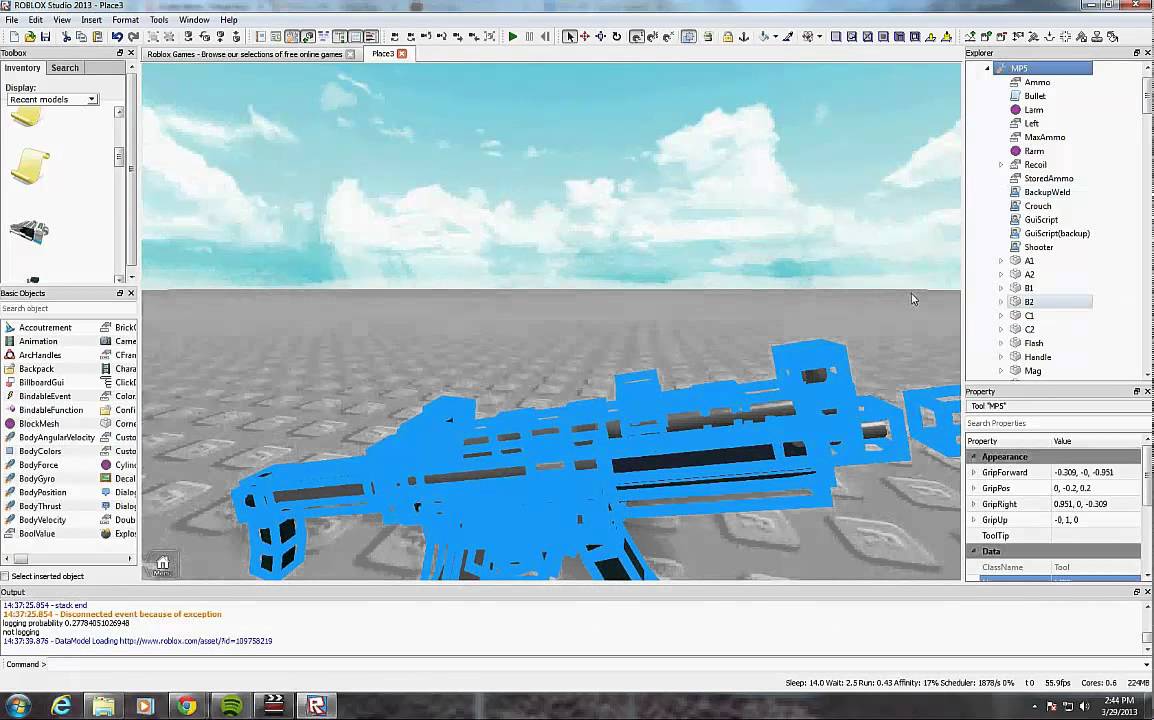Select GuiScript(backup) in Explorer

click(x=1057, y=233)
